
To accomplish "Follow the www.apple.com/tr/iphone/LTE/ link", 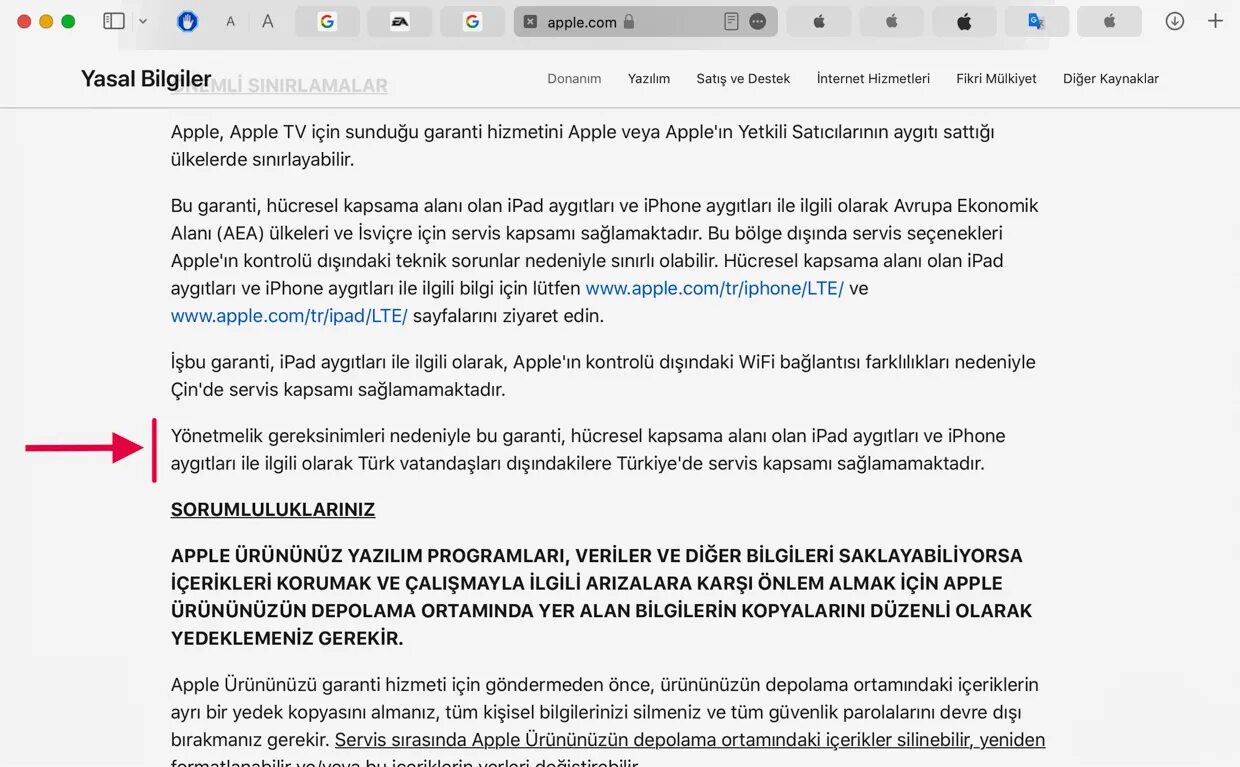I will coord(714,288).
